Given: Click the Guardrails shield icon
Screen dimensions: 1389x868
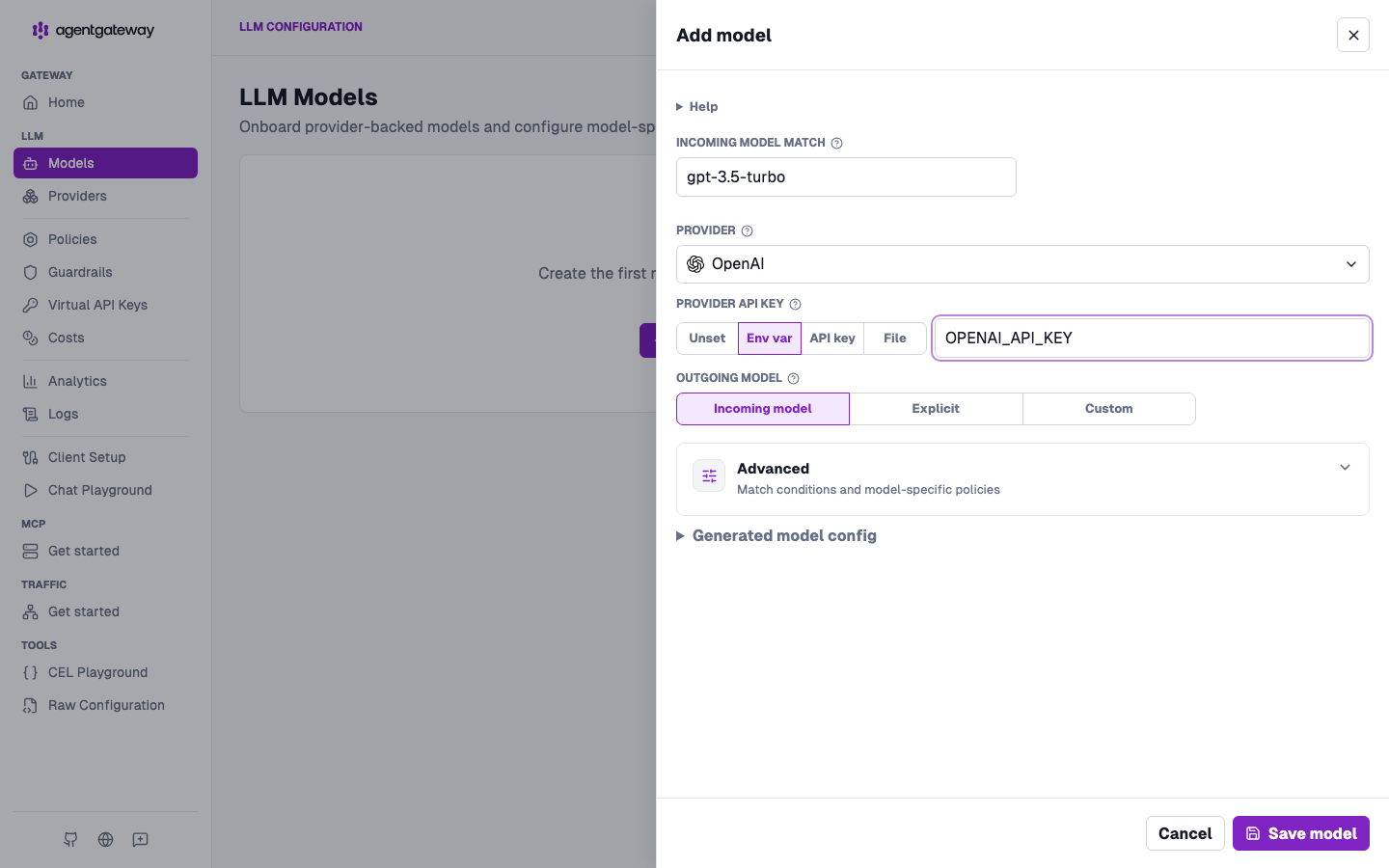Looking at the screenshot, I should point(31,272).
